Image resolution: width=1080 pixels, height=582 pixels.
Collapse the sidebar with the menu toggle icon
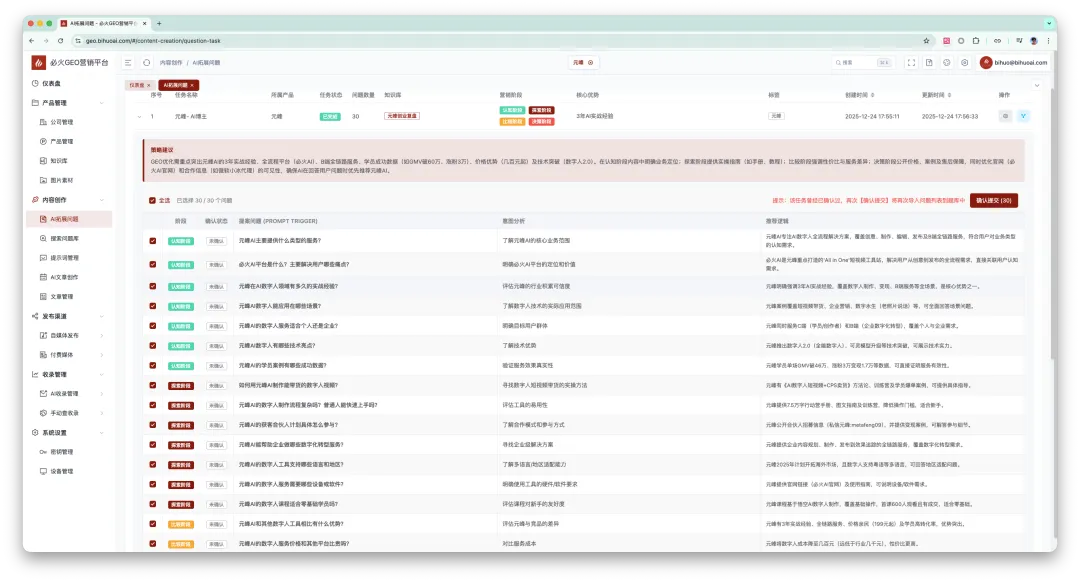129,62
